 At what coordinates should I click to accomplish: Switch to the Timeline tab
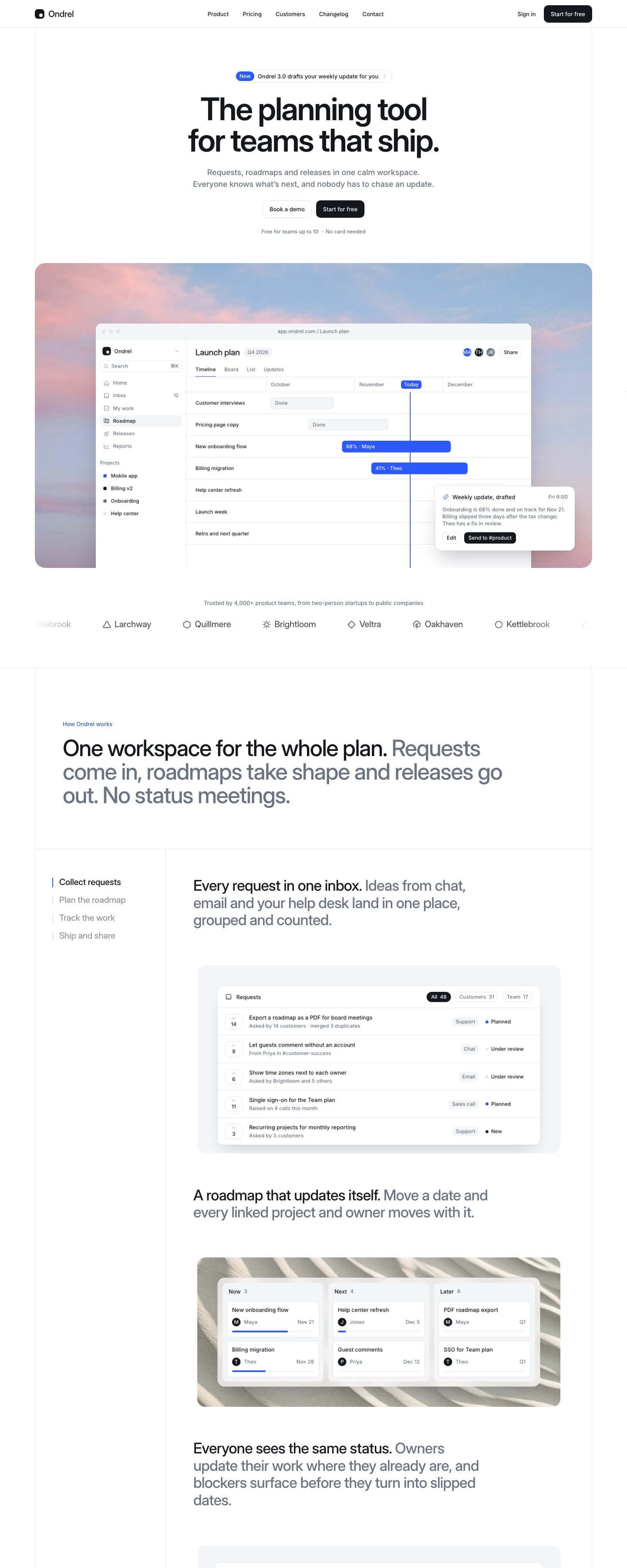(x=206, y=369)
